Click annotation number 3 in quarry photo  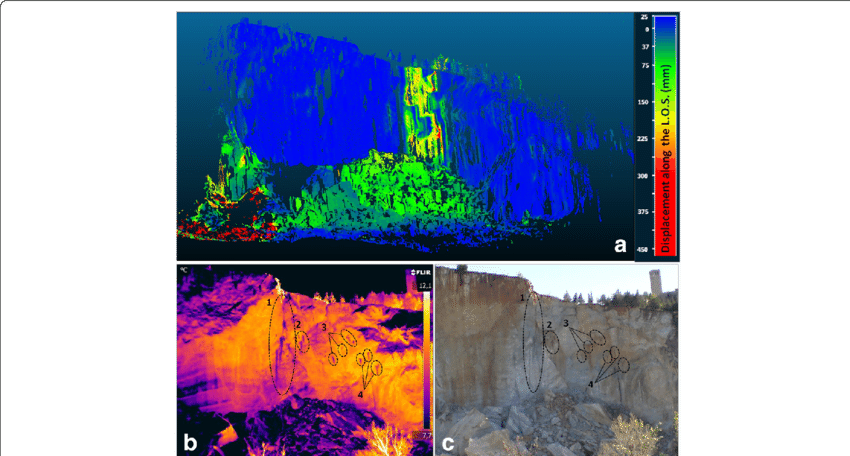point(566,323)
